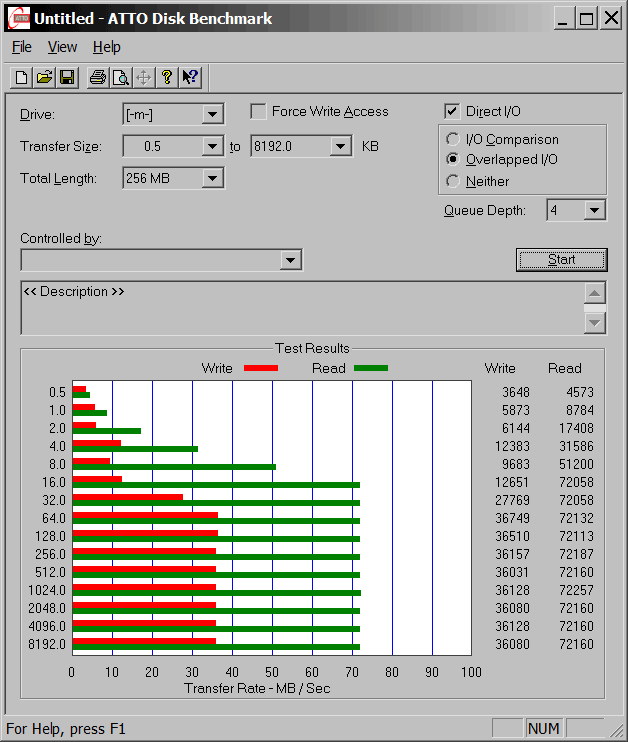Open the Total Length dropdown
628x742 pixels.
(x=212, y=179)
